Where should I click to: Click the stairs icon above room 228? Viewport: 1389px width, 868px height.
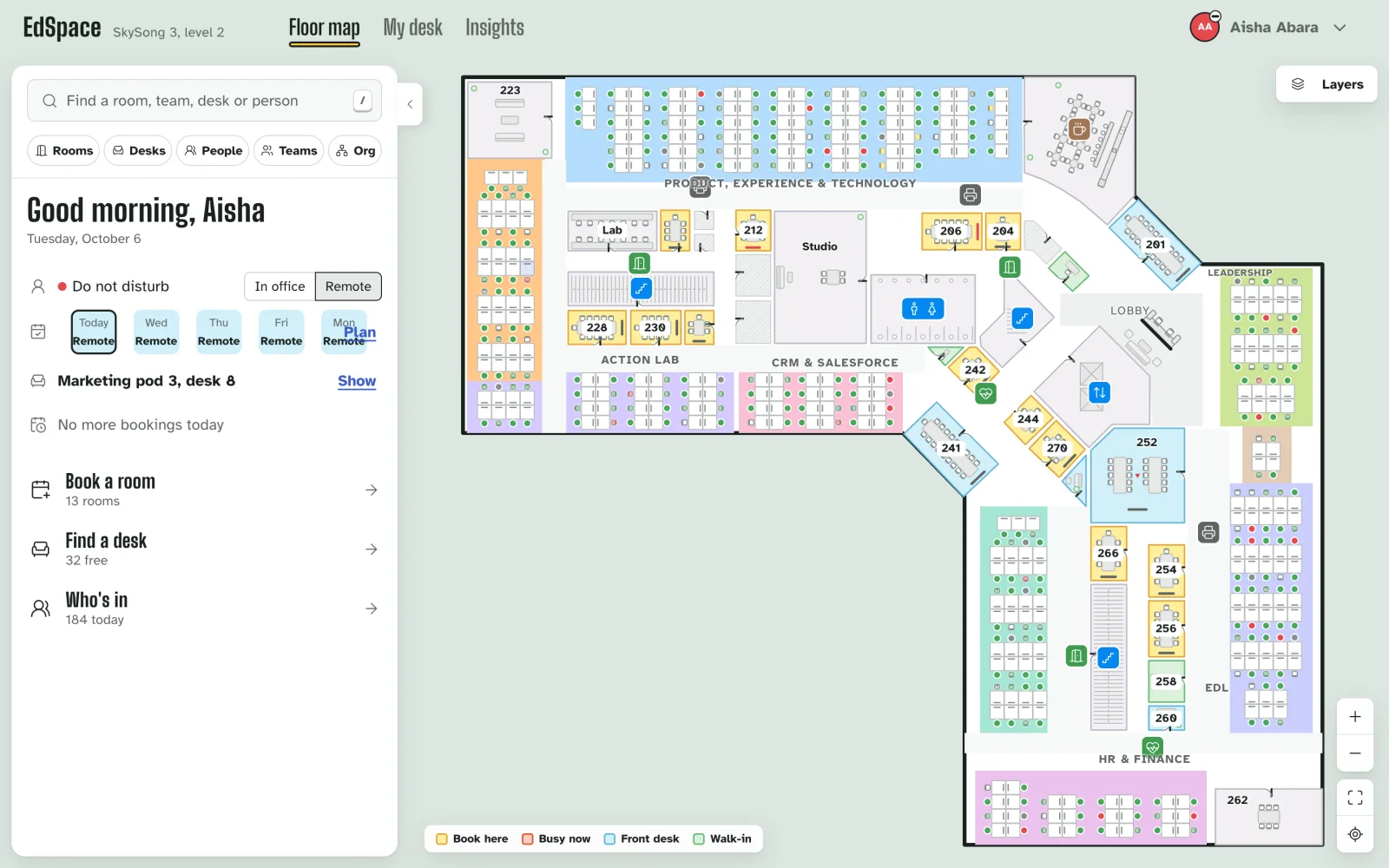click(642, 288)
